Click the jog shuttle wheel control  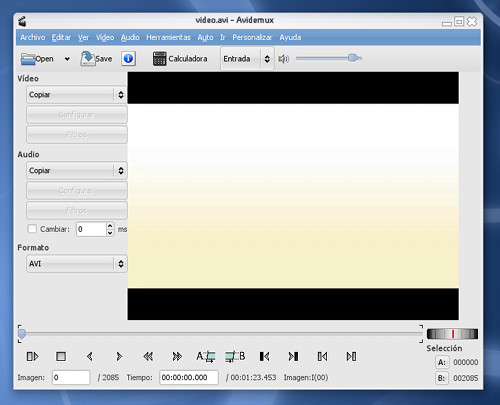point(452,334)
